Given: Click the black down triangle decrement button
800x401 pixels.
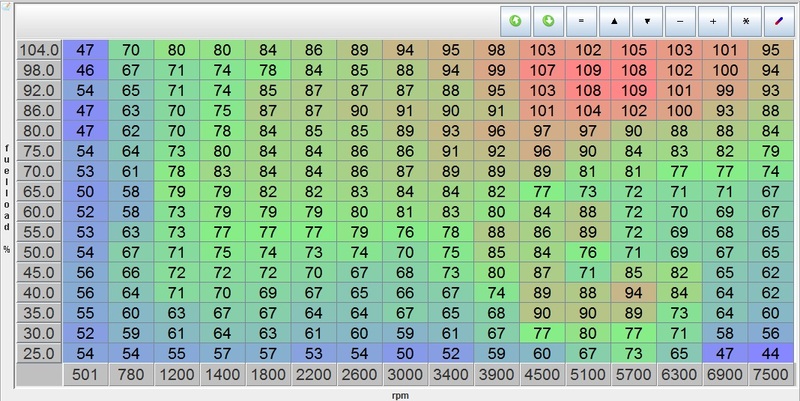Looking at the screenshot, I should click(647, 21).
